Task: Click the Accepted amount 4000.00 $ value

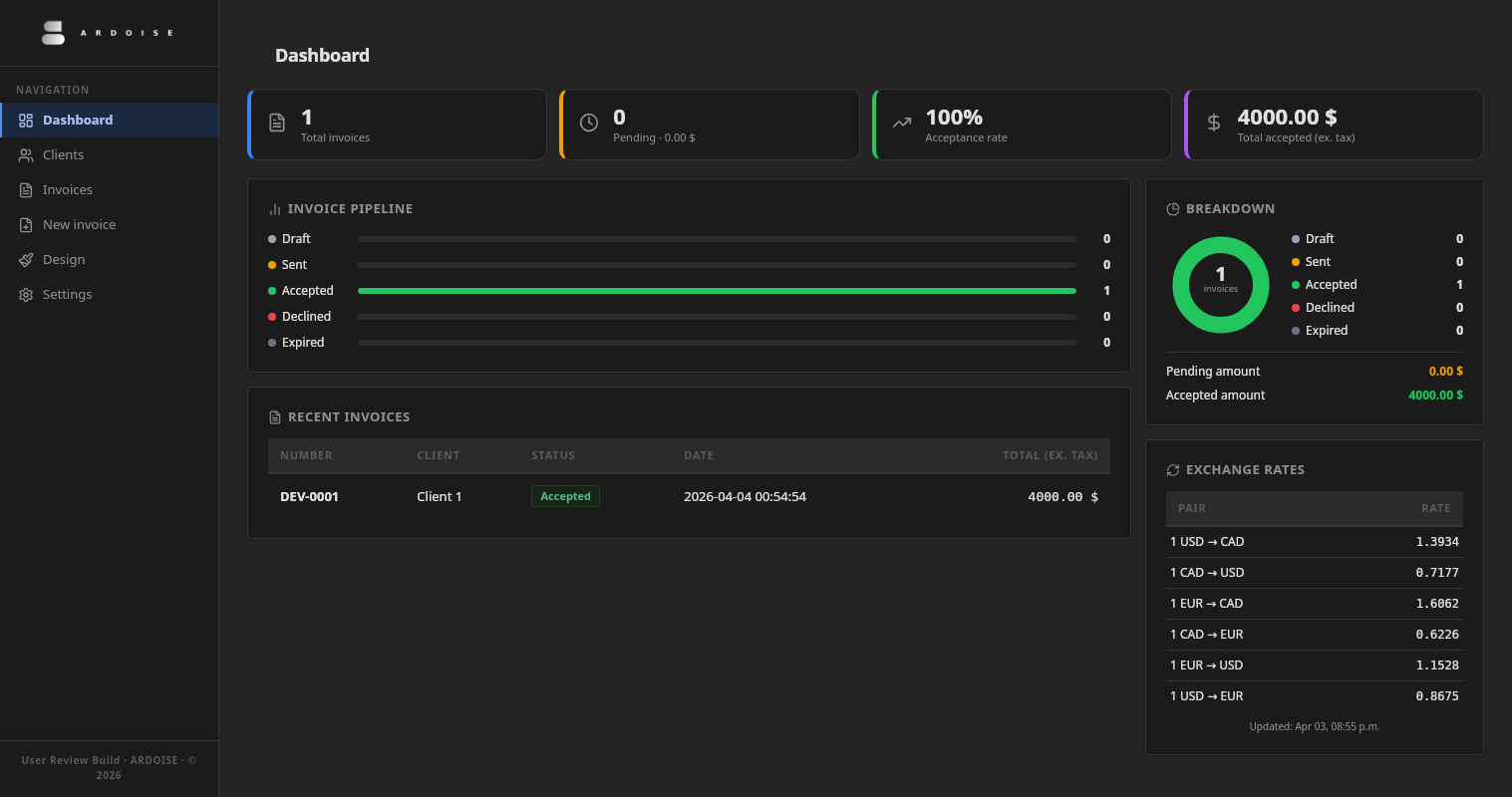Action: pyautogui.click(x=1435, y=396)
